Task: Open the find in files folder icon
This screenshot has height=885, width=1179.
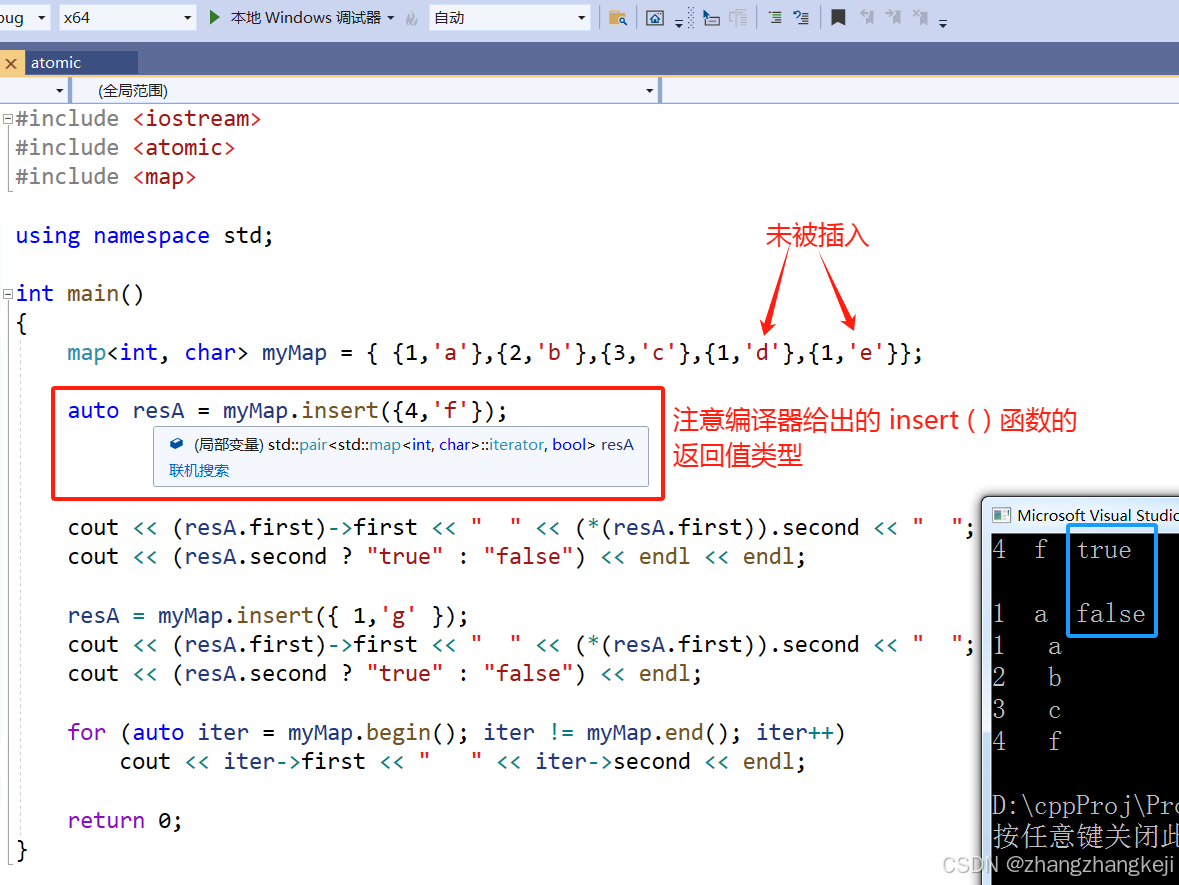Action: [617, 18]
